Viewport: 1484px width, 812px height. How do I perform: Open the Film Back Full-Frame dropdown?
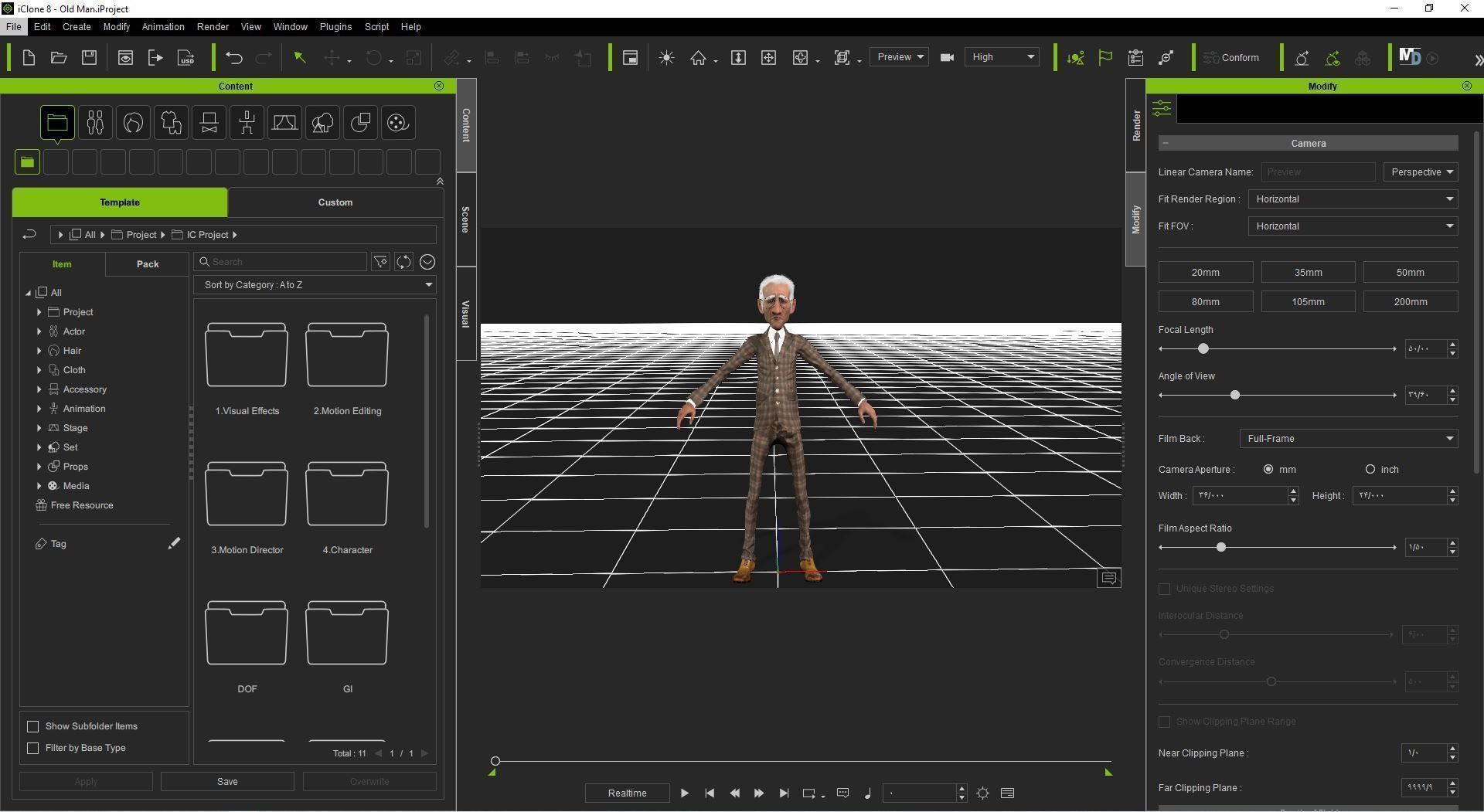(x=1348, y=439)
